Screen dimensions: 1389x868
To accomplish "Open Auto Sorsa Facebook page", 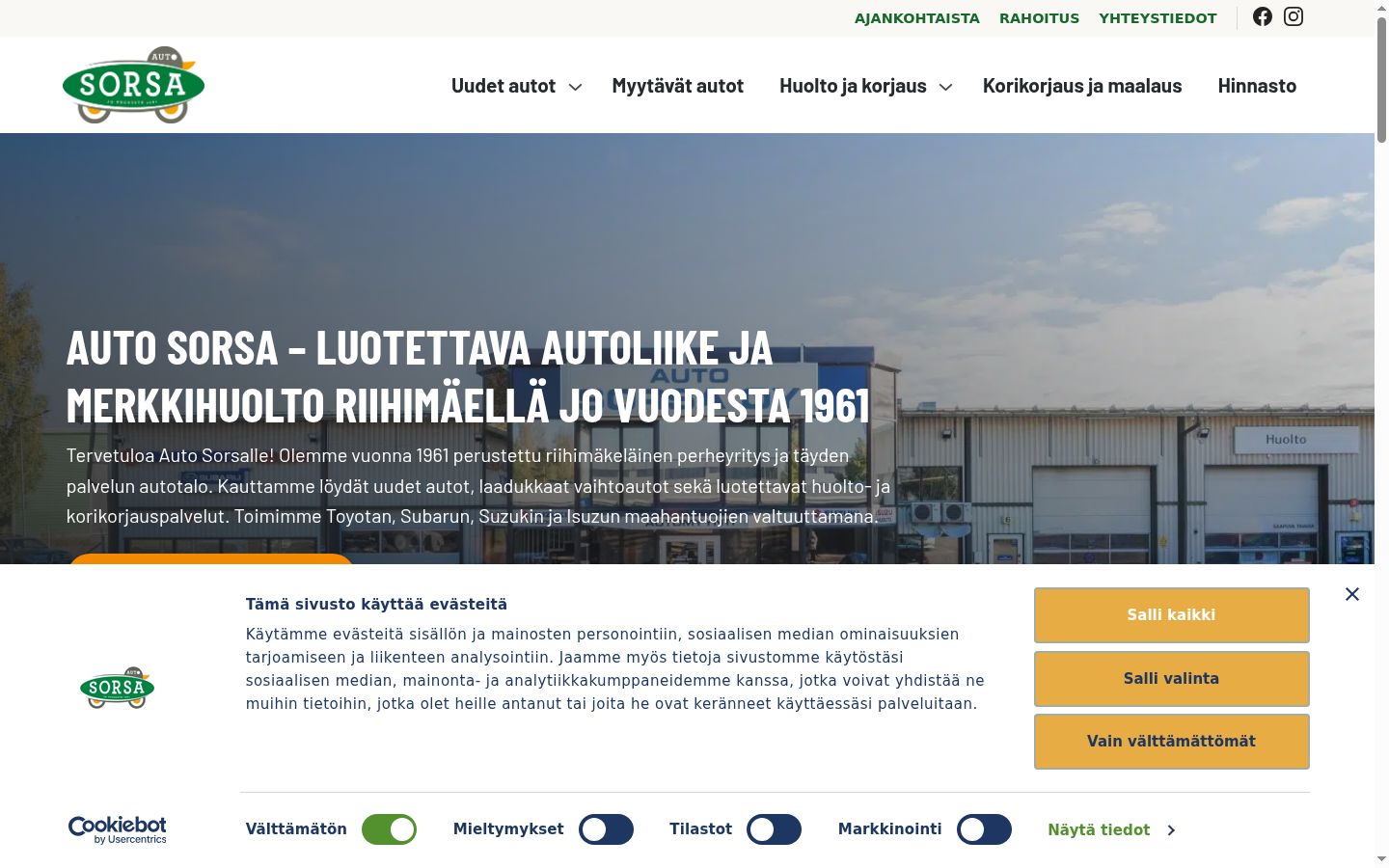I will point(1263,16).
